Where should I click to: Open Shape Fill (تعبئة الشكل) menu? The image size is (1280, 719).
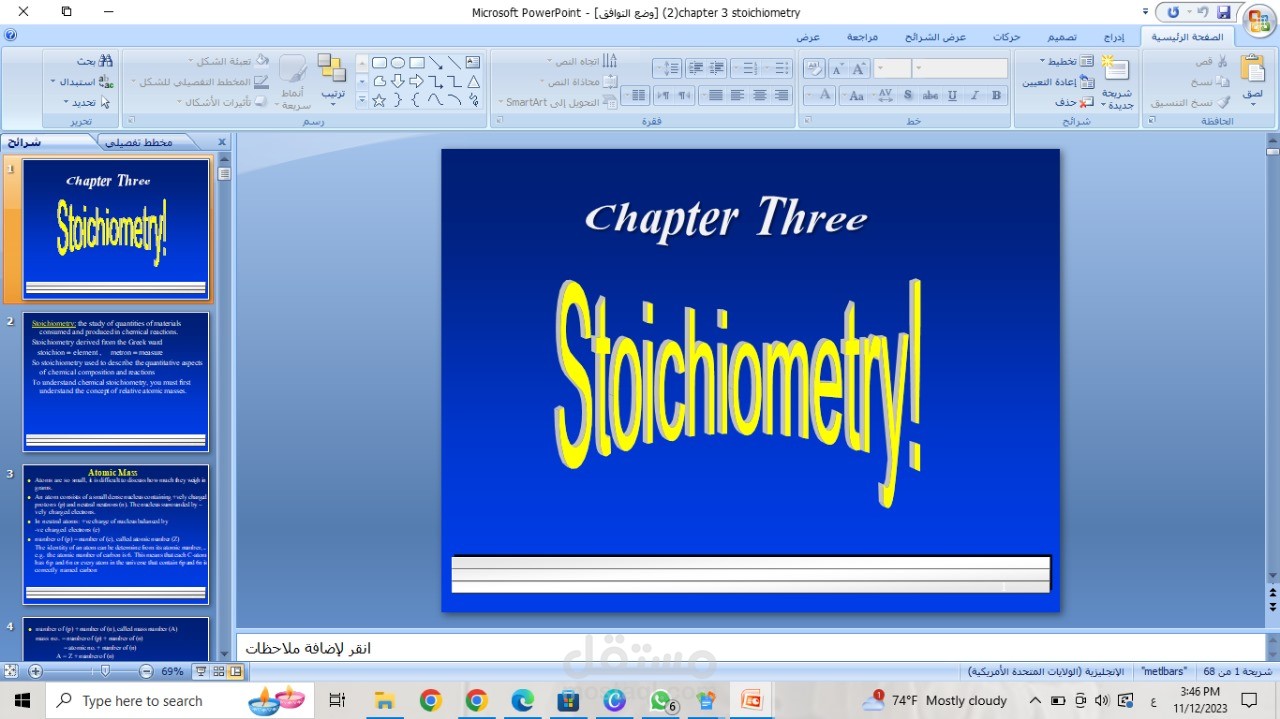pyautogui.click(x=228, y=61)
